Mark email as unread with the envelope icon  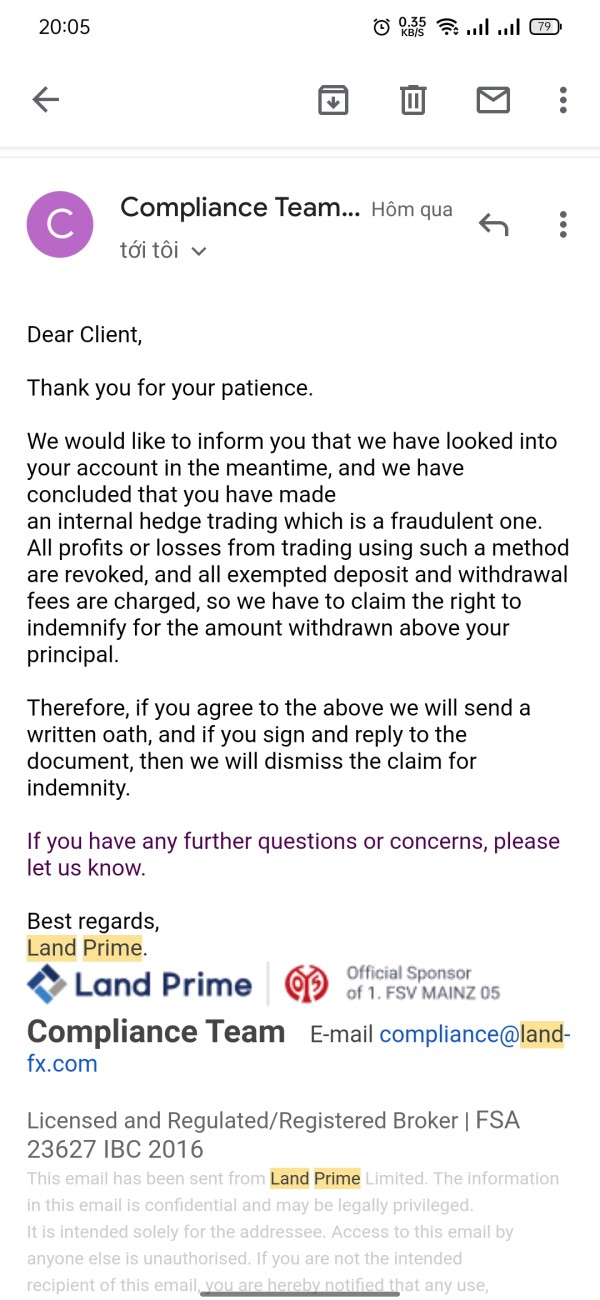coord(493,99)
